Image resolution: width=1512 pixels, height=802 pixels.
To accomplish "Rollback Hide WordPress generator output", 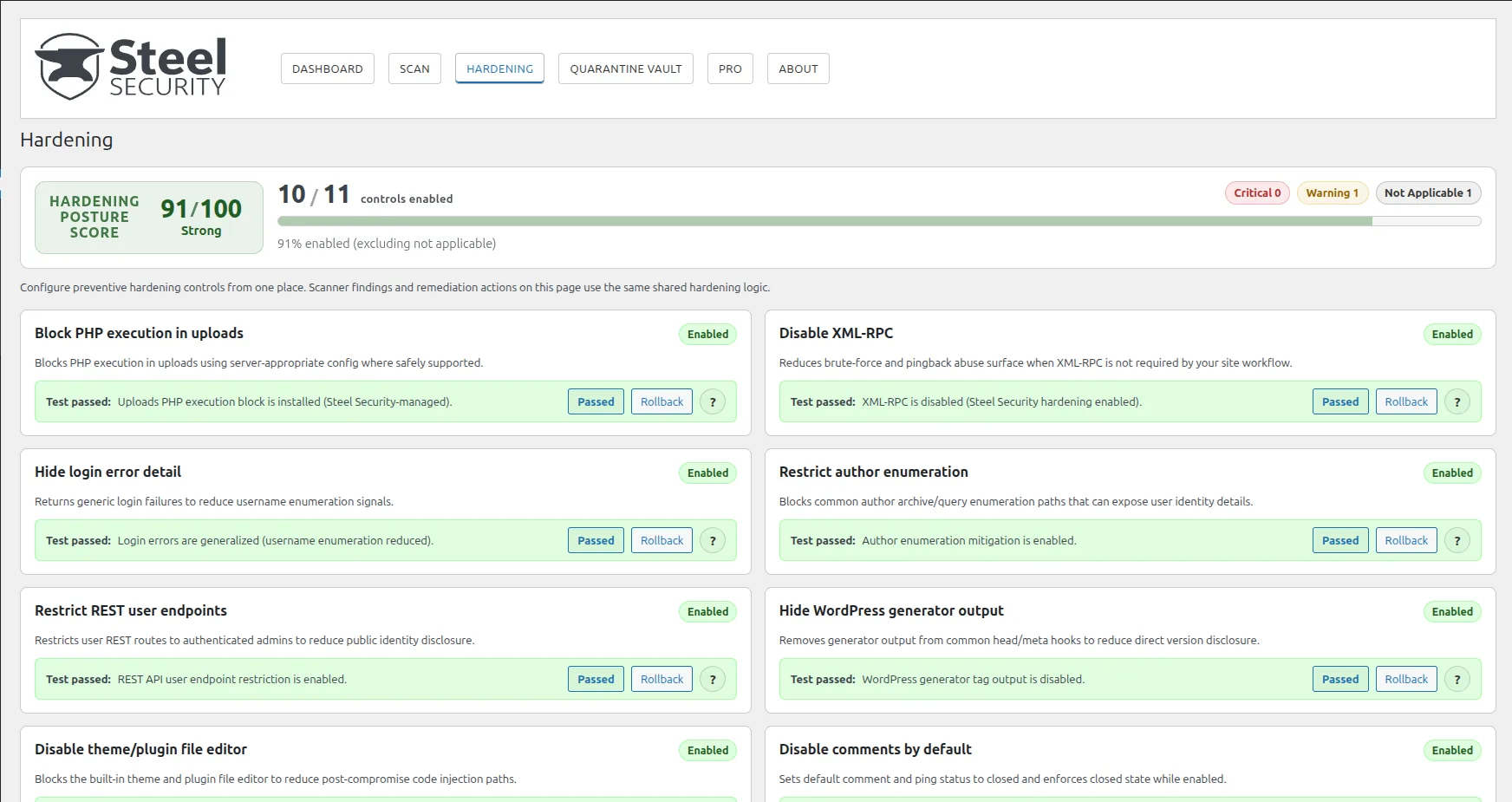I will pyautogui.click(x=1406, y=679).
